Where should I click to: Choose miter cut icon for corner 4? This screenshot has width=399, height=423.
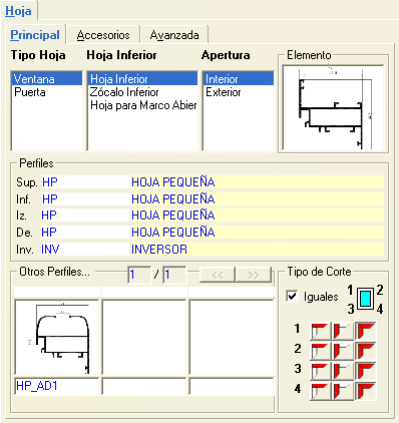coord(365,391)
